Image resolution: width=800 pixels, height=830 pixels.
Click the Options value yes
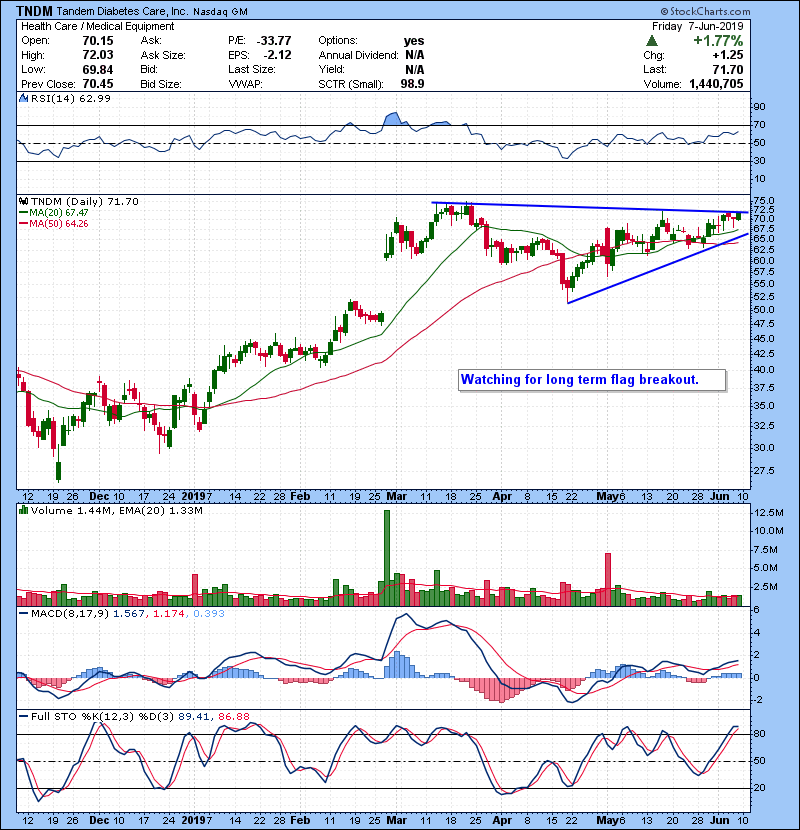[x=414, y=41]
